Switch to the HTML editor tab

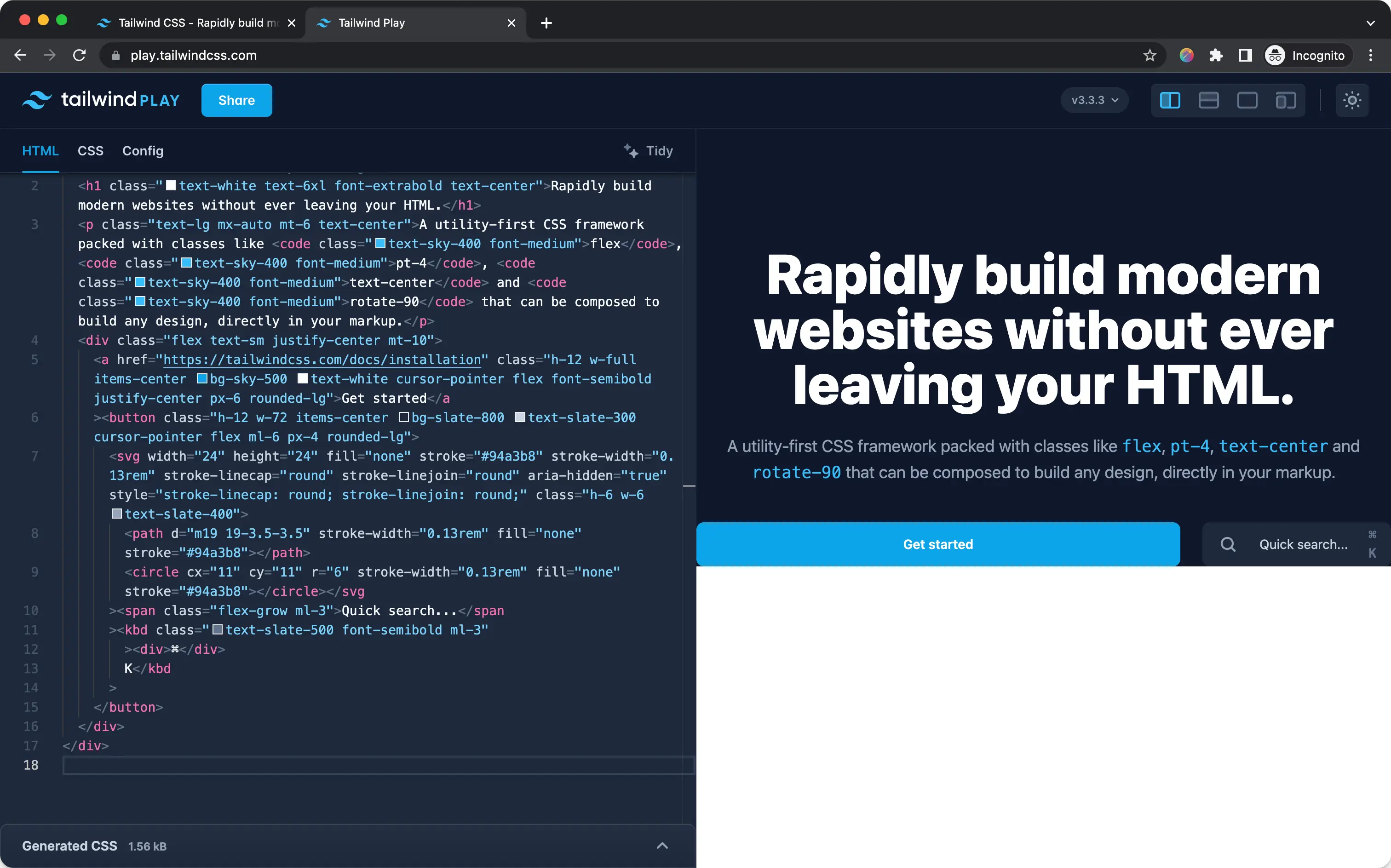pyautogui.click(x=40, y=151)
